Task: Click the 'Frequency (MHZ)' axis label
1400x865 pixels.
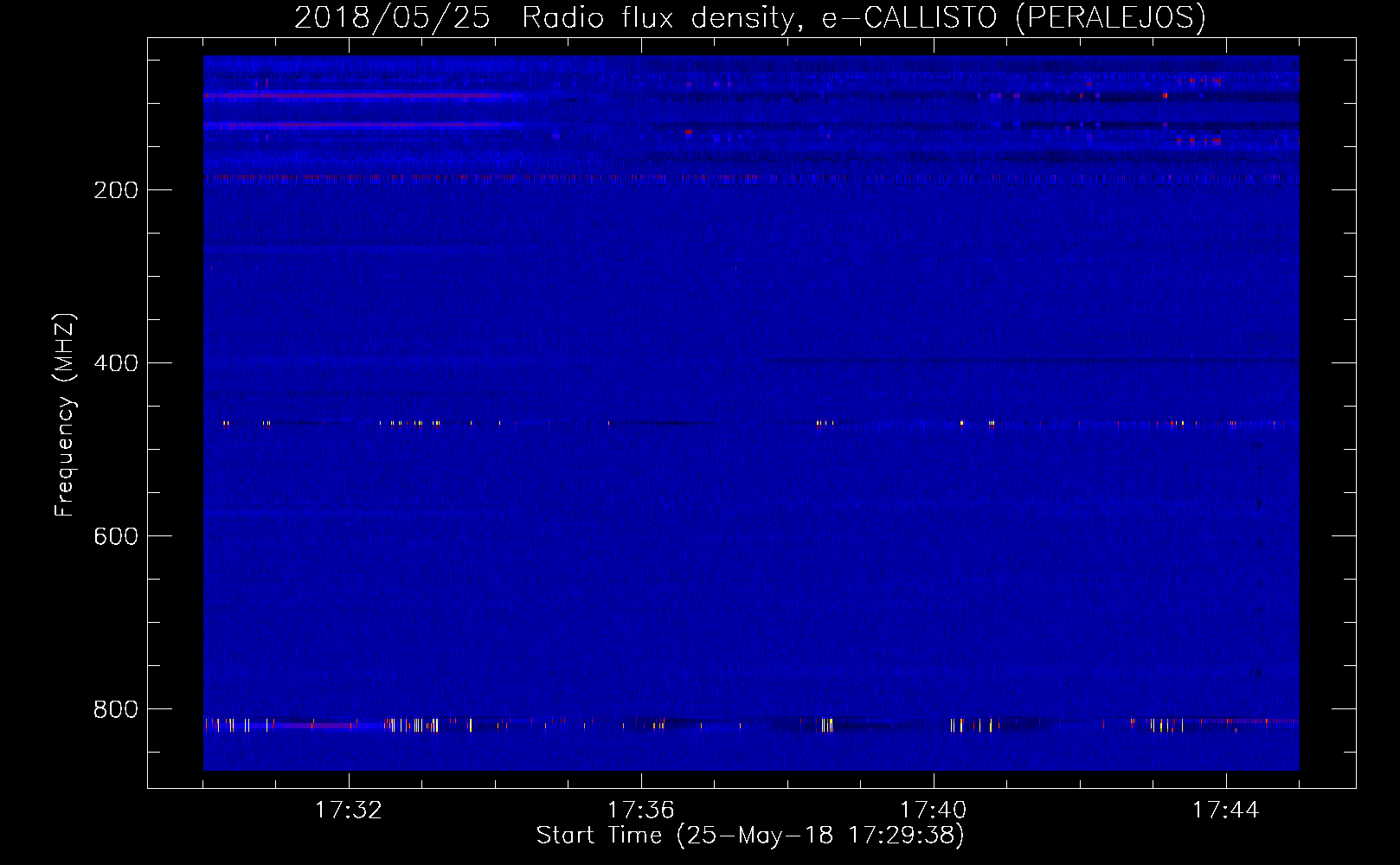Action: coord(64,415)
